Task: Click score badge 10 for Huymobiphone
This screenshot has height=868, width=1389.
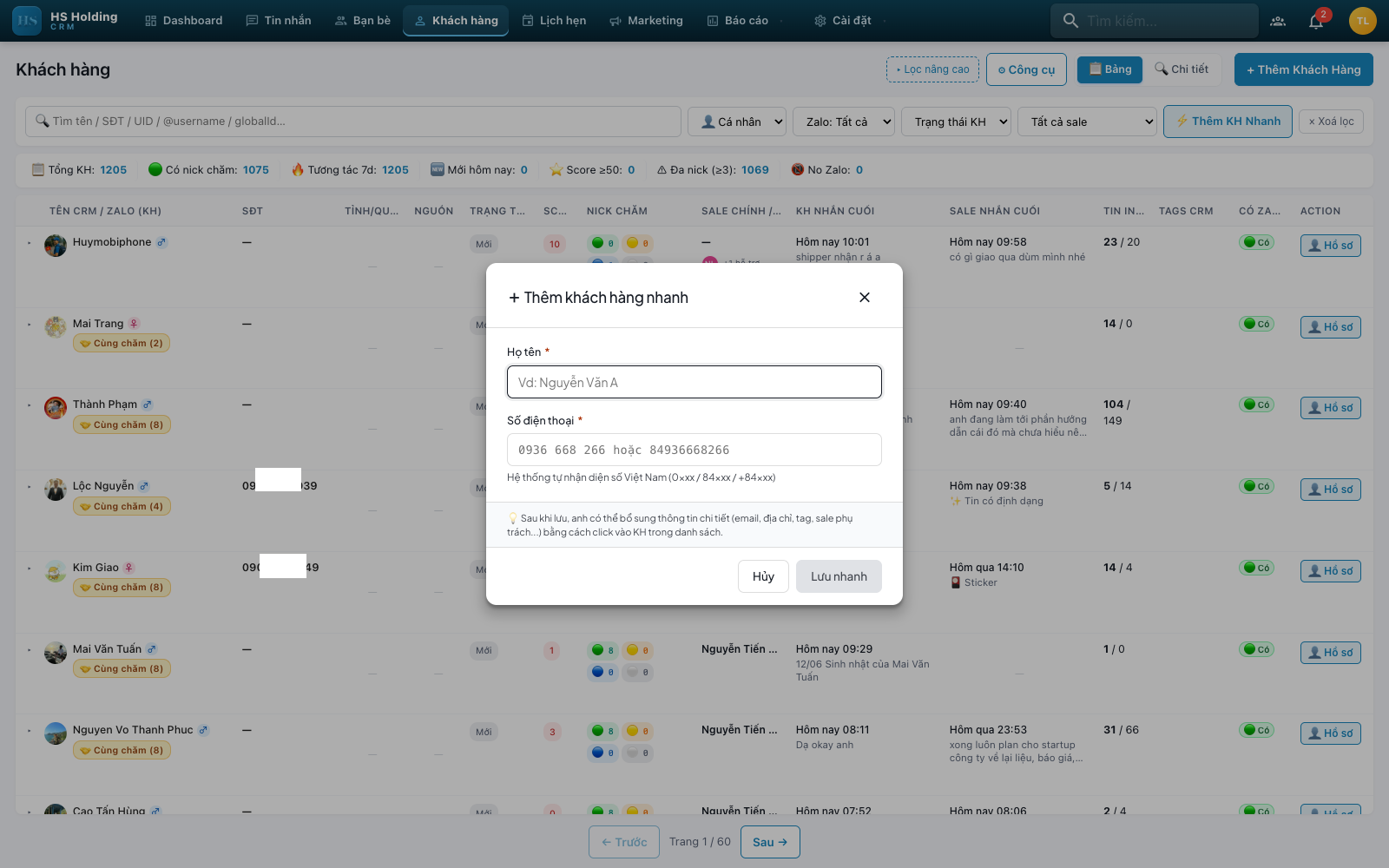Action: 554,245
